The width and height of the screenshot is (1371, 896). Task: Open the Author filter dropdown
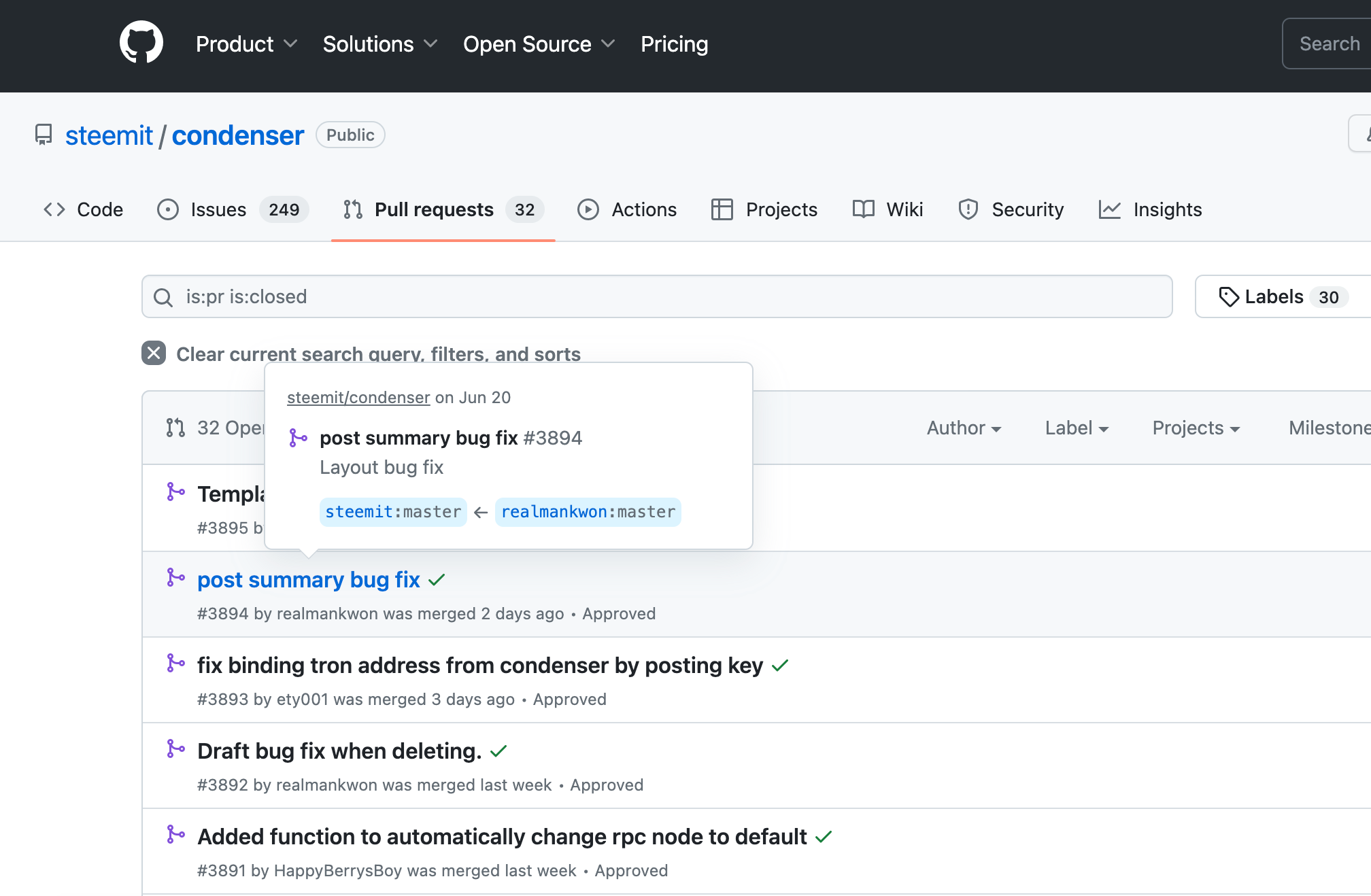click(x=964, y=428)
